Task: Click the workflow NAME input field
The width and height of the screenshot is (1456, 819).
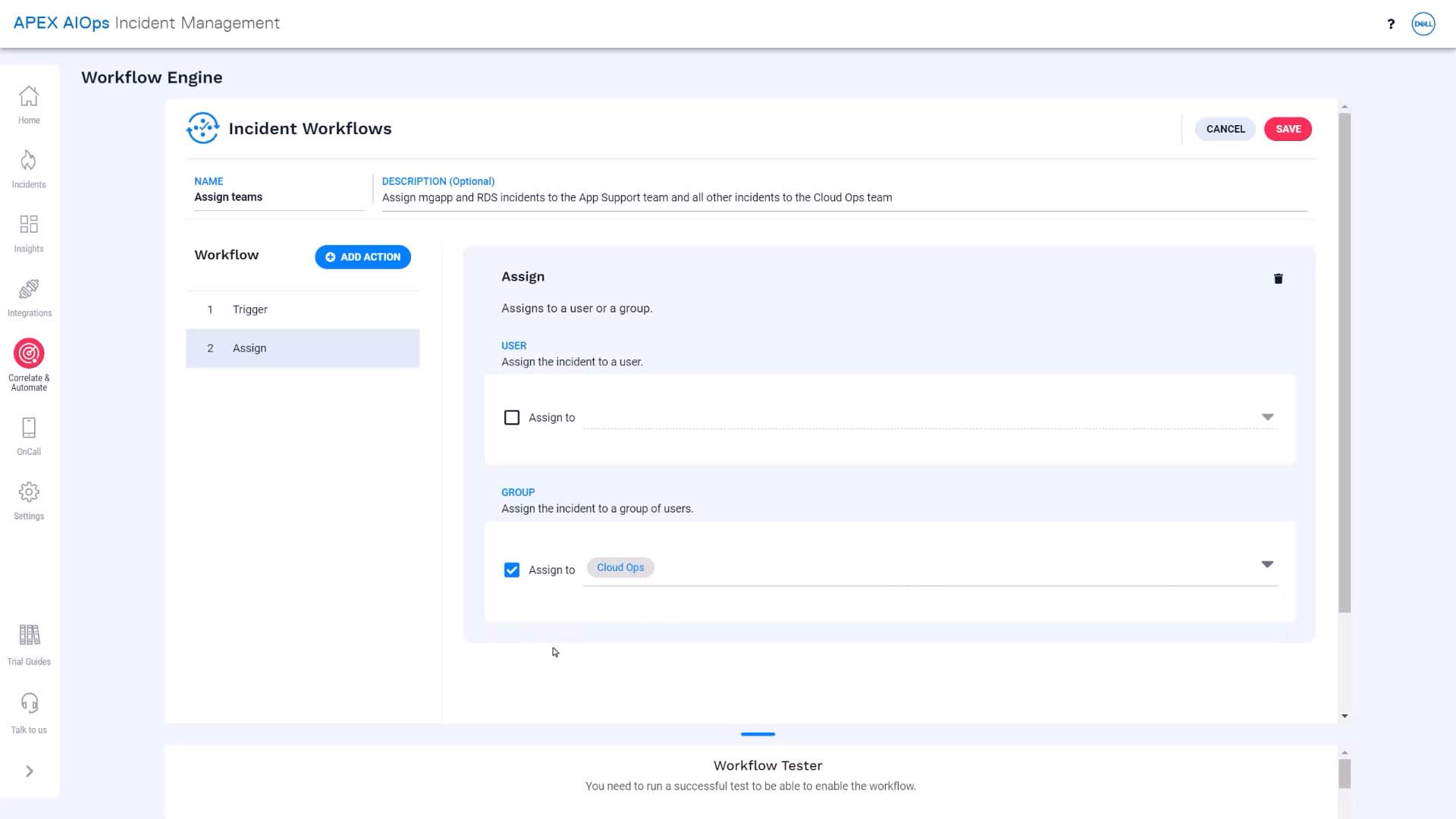Action: coord(279,197)
